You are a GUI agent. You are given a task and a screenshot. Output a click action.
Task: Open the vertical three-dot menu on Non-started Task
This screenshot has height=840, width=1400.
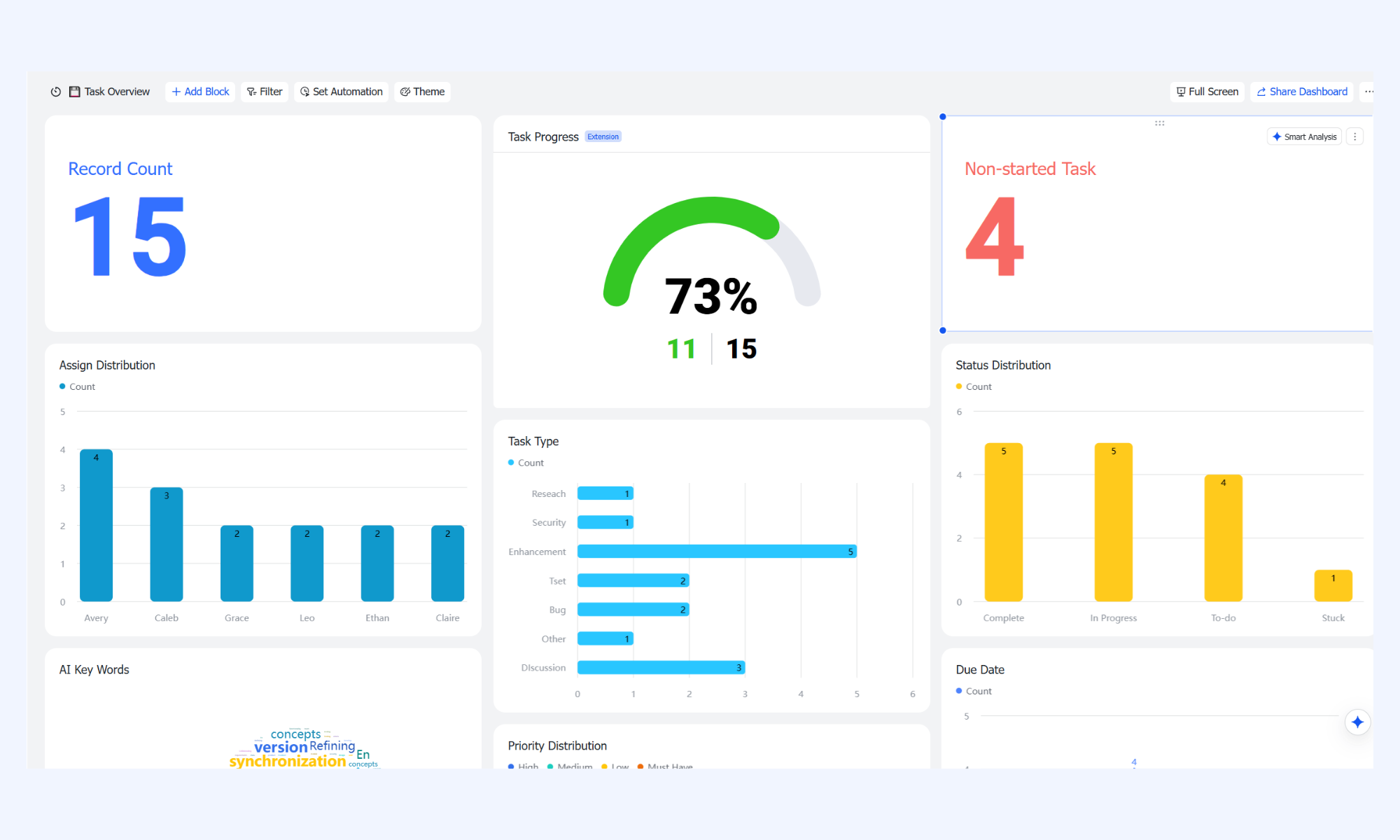tap(1354, 136)
